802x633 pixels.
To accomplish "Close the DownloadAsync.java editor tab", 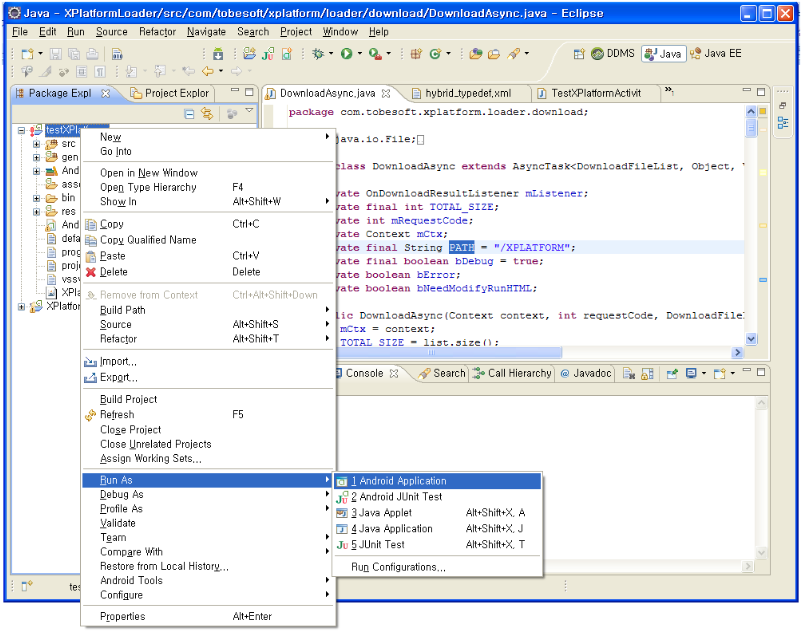I will (x=386, y=93).
